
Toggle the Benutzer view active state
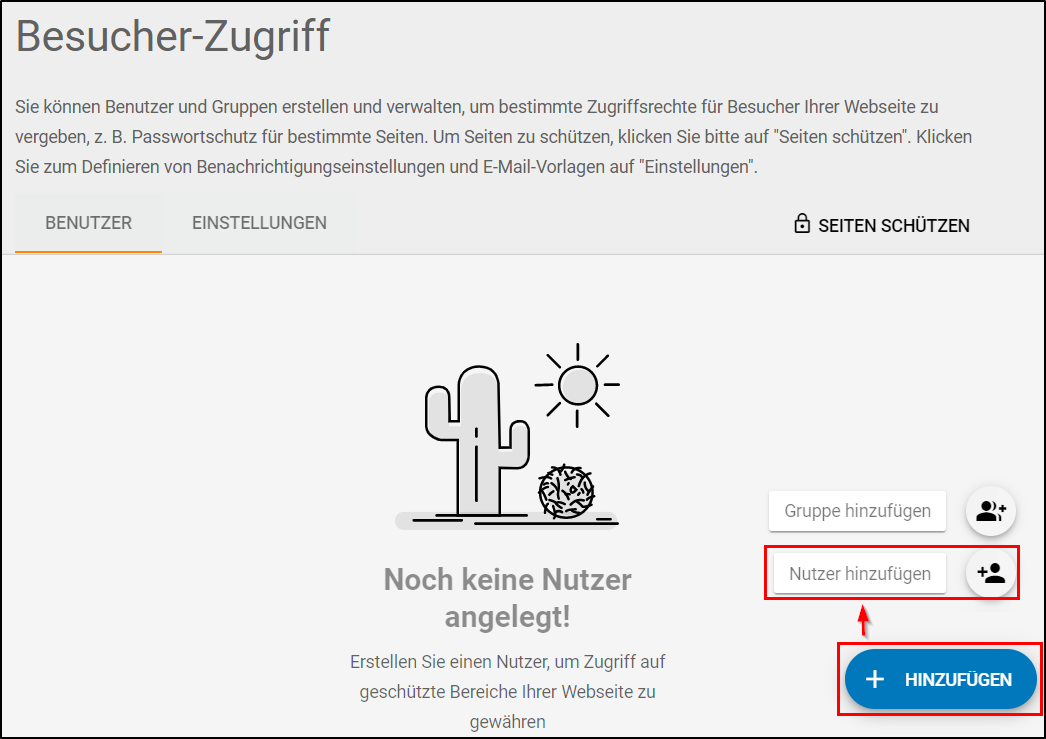pos(87,223)
